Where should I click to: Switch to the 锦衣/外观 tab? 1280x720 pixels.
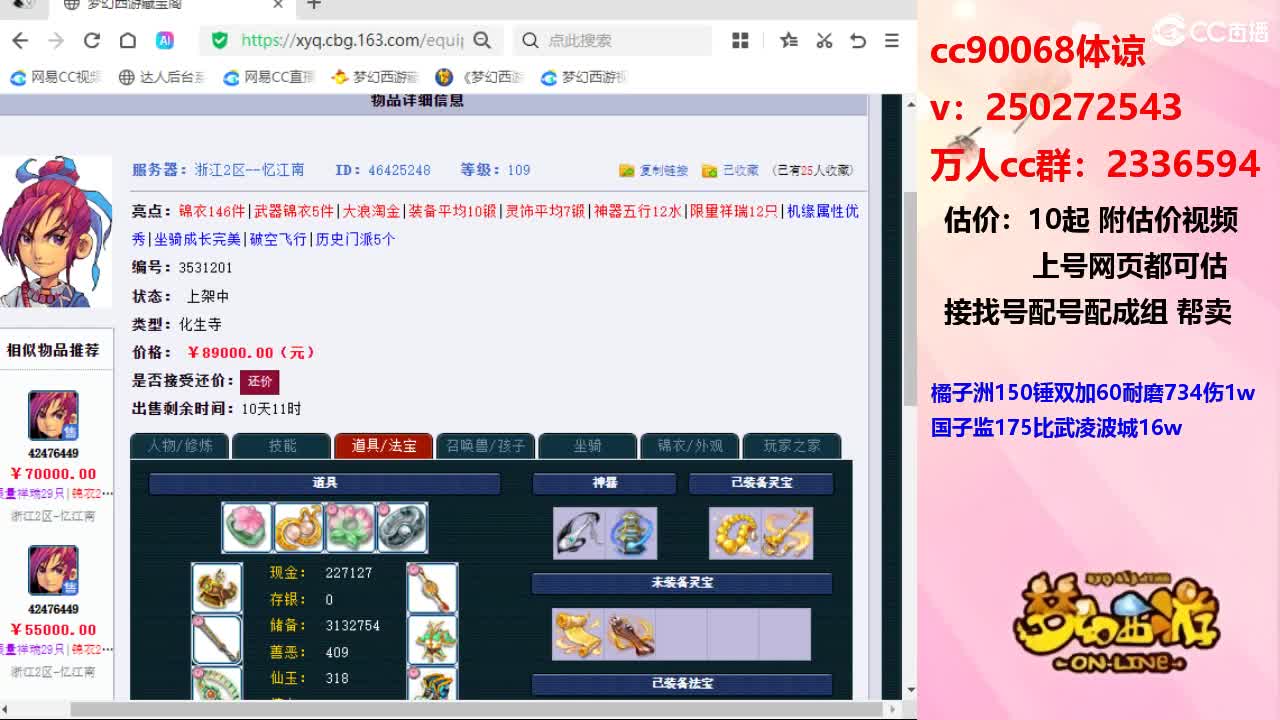pyautogui.click(x=689, y=447)
